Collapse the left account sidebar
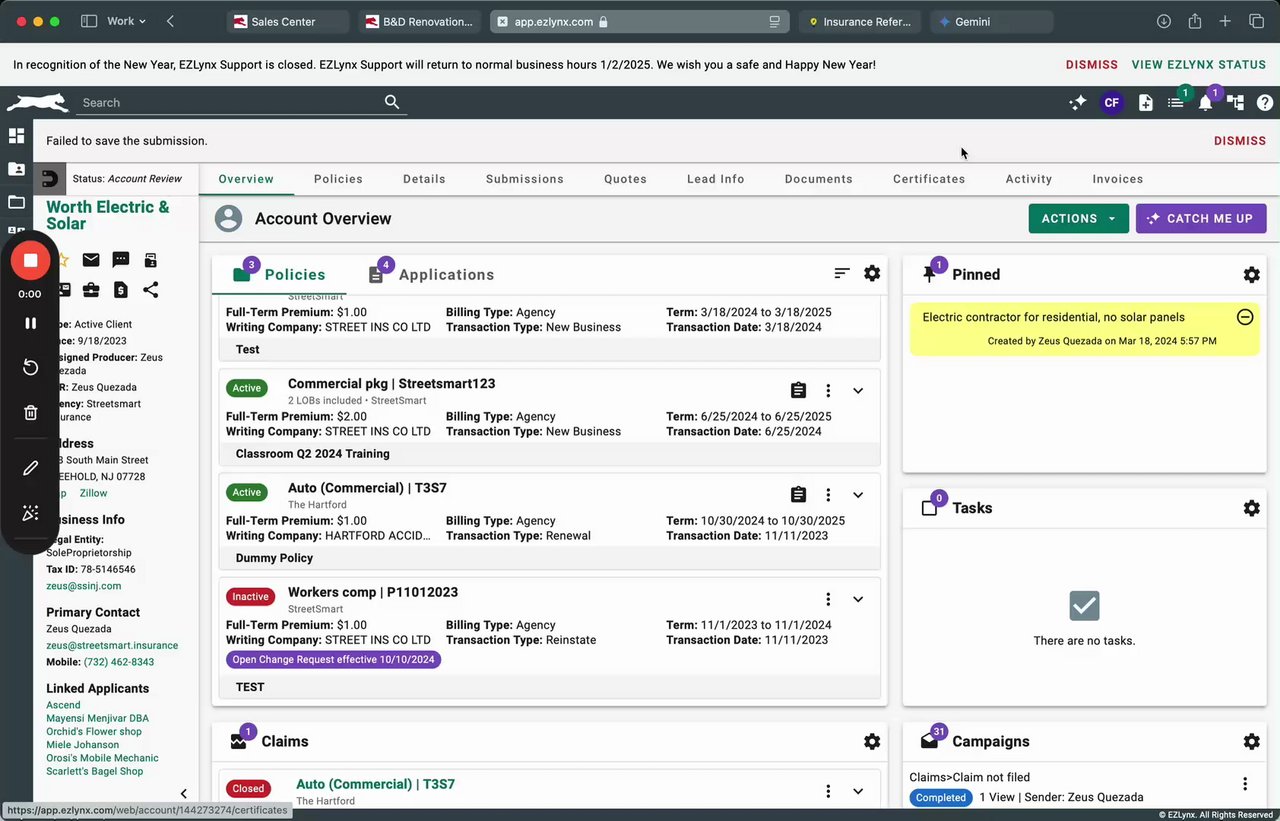This screenshot has width=1280, height=821. 183,793
